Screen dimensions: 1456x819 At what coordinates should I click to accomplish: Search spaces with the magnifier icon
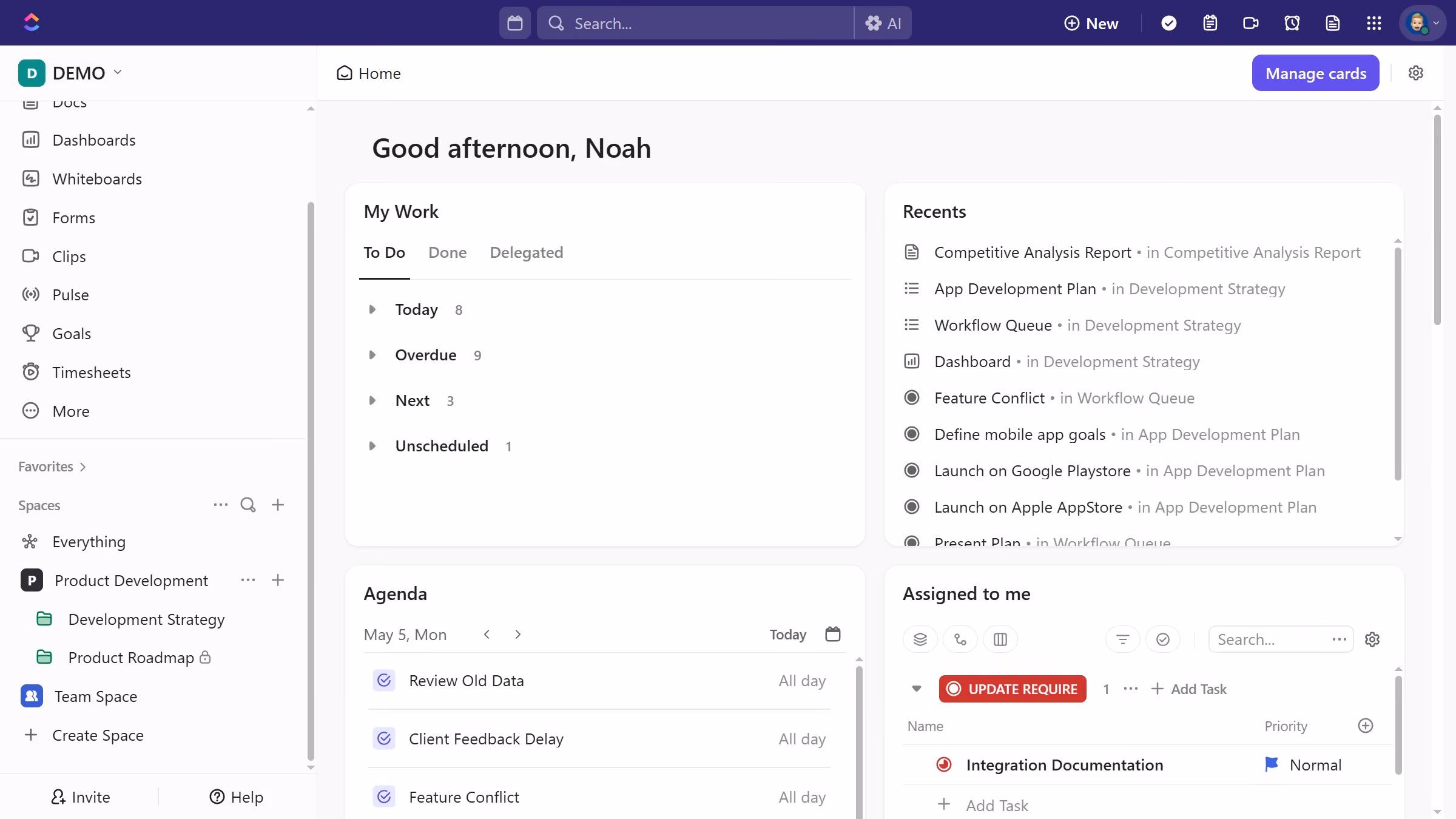(x=248, y=505)
